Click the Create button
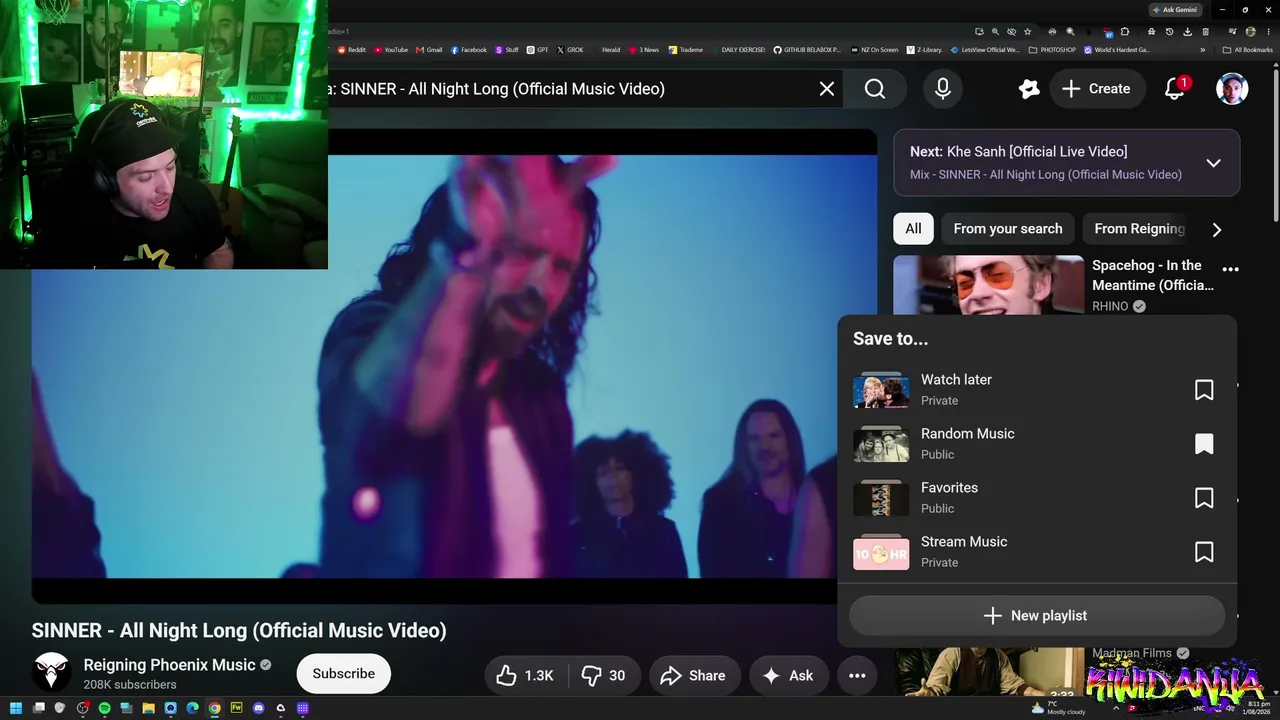1280x720 pixels. coord(1096,89)
